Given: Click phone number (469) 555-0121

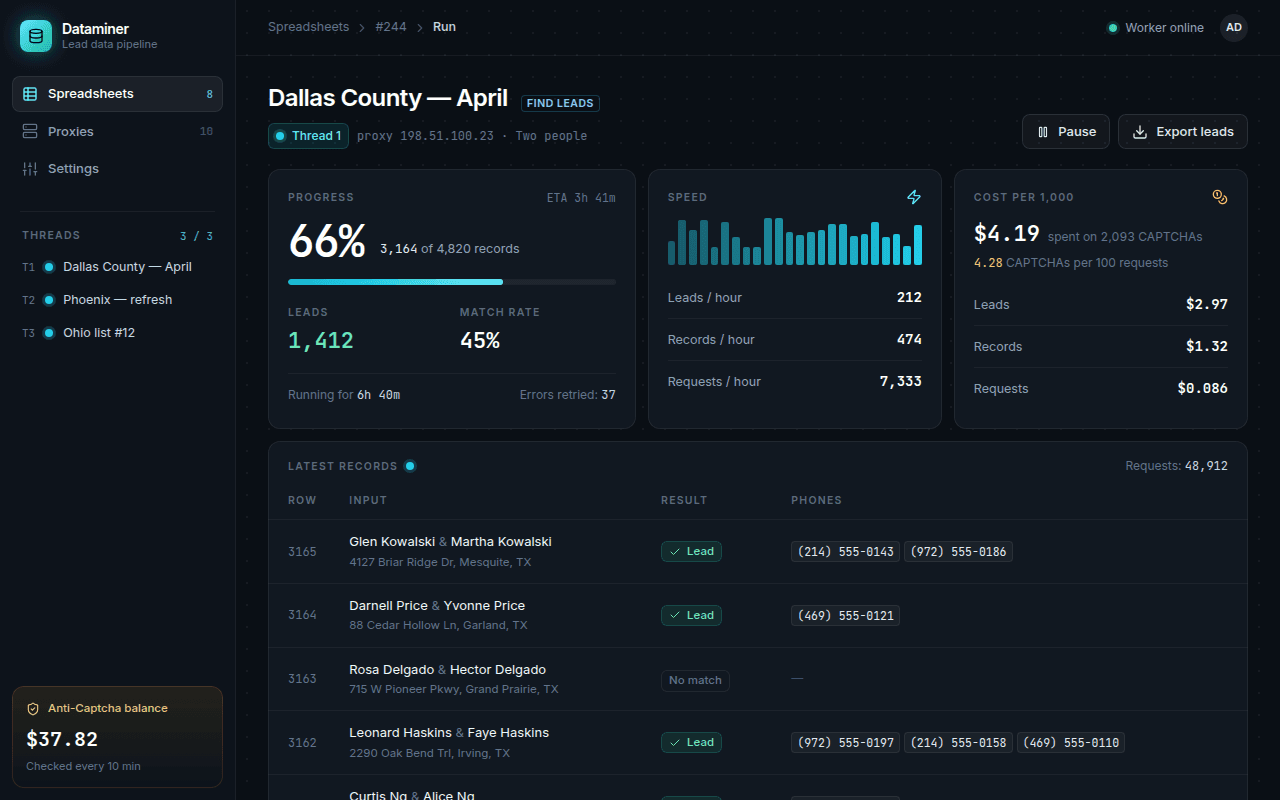Looking at the screenshot, I should [846, 616].
